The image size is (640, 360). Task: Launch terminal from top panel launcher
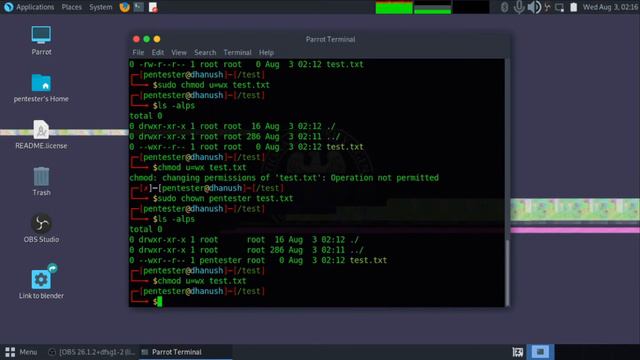[x=139, y=7]
